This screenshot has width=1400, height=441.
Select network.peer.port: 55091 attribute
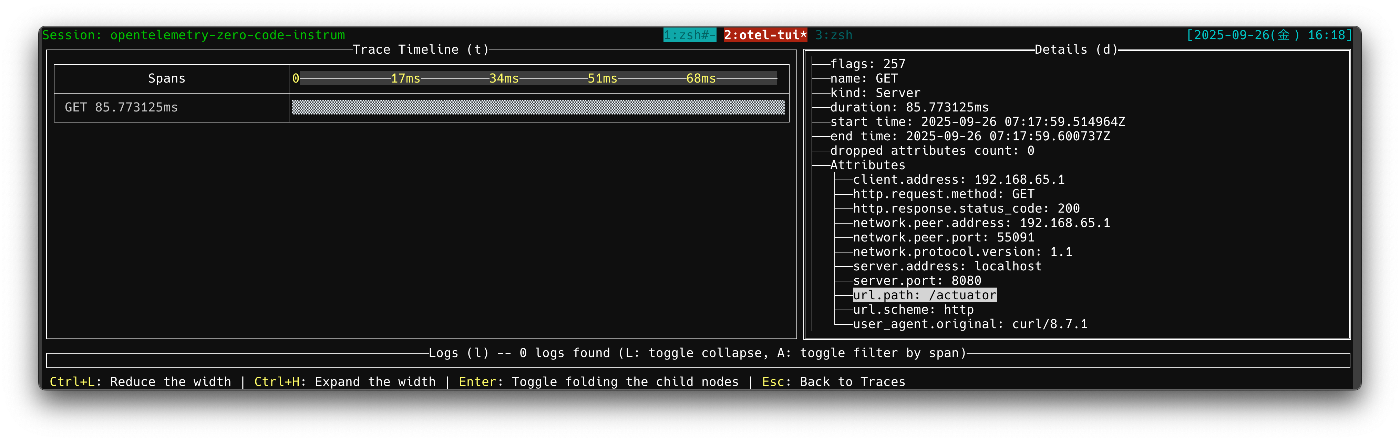(944, 238)
